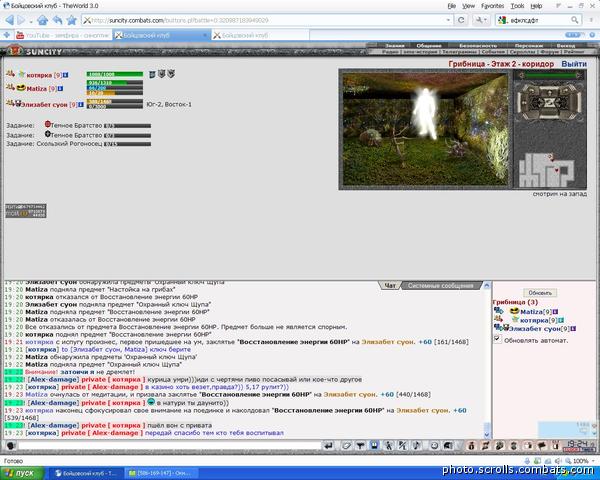600x480 pixels.
Task: Go forward with the browser Forward arrow
Action: [22, 20]
